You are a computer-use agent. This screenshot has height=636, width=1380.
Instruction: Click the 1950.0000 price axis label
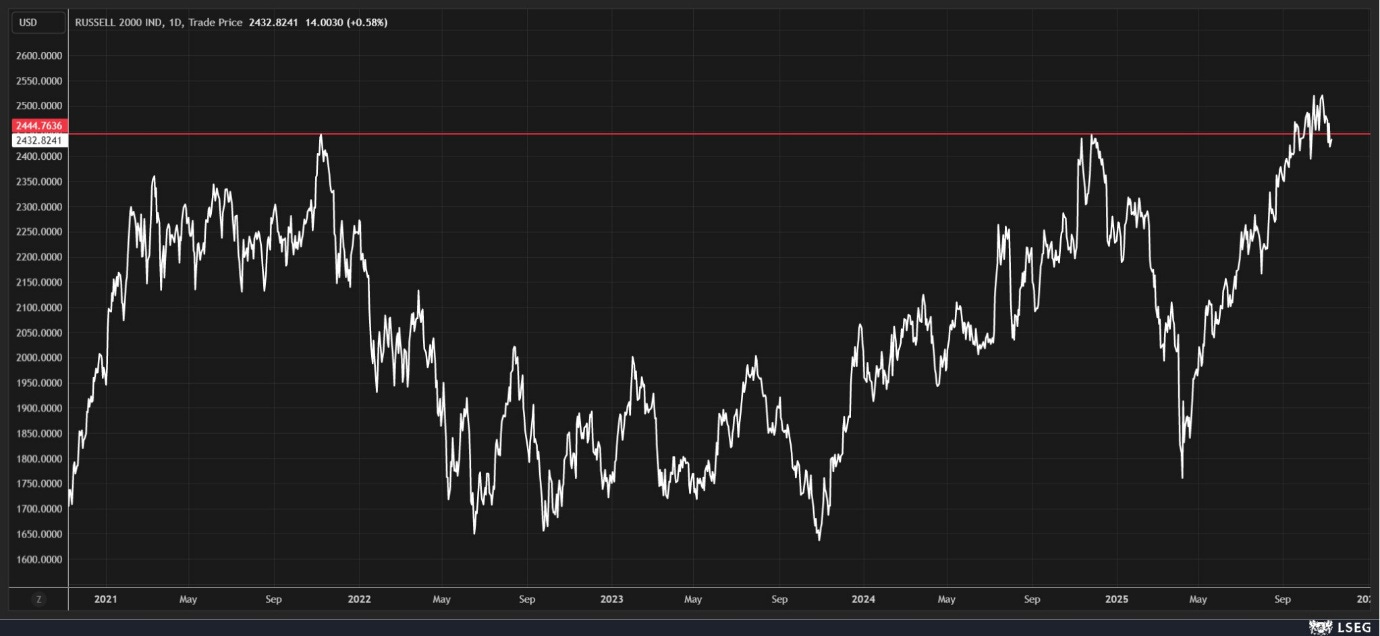40,383
